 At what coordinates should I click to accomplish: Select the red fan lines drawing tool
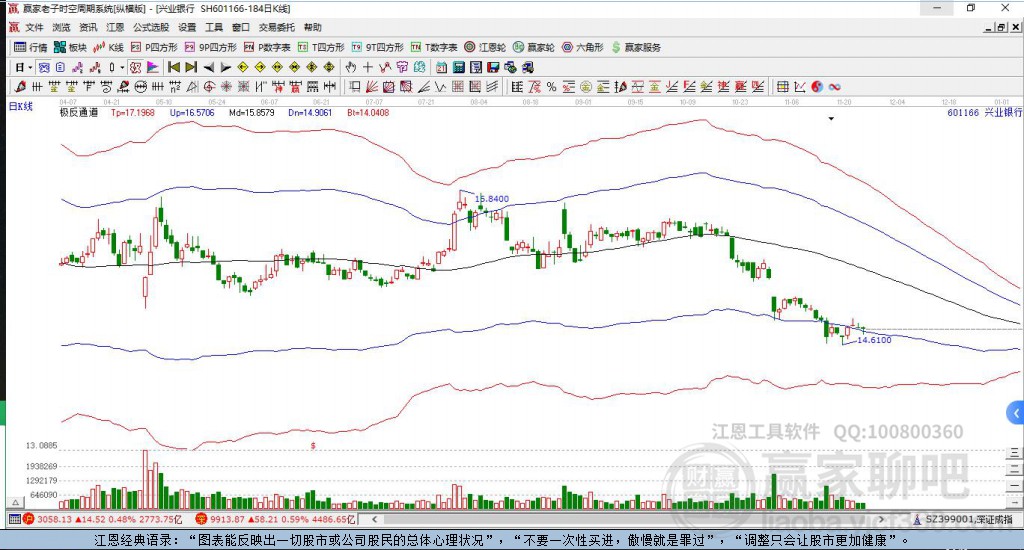click(x=370, y=86)
